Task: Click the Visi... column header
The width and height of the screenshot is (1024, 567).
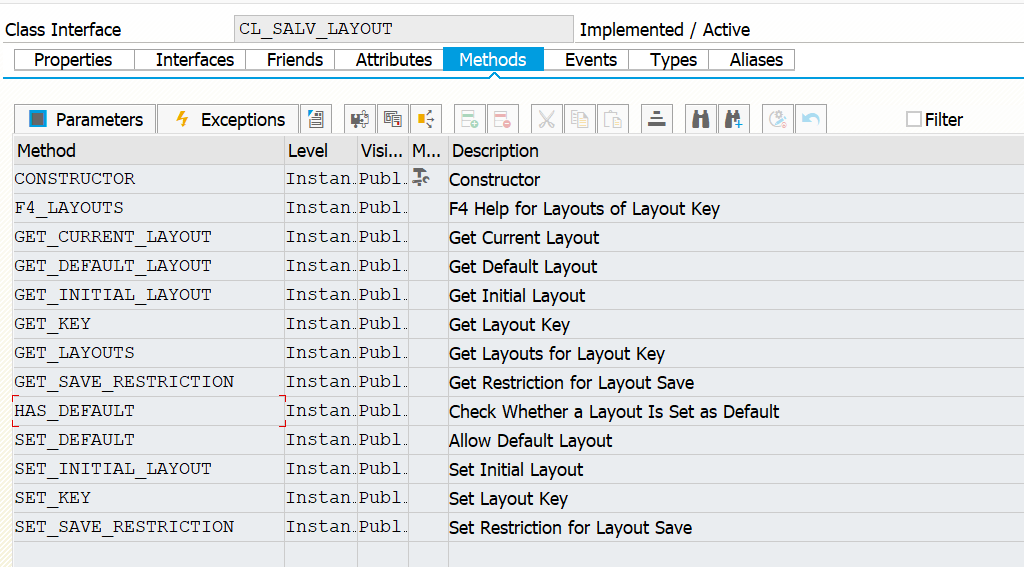Action: coord(383,151)
